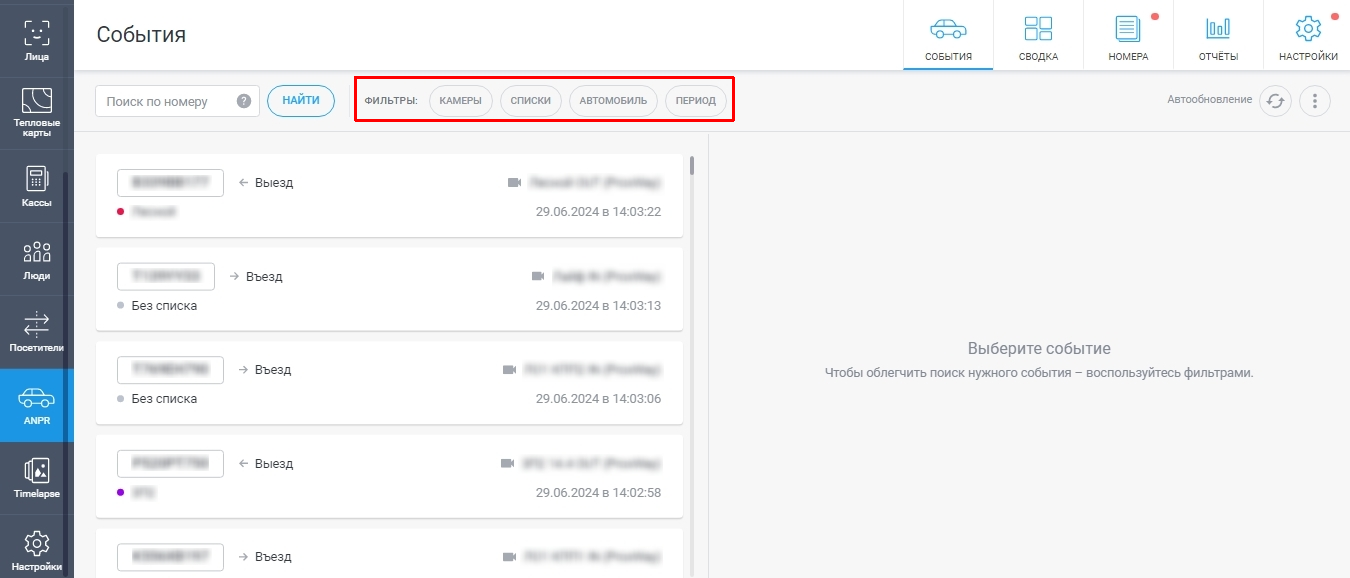
Task: Click camera icon in 14:03:22 event
Action: pyautogui.click(x=514, y=183)
